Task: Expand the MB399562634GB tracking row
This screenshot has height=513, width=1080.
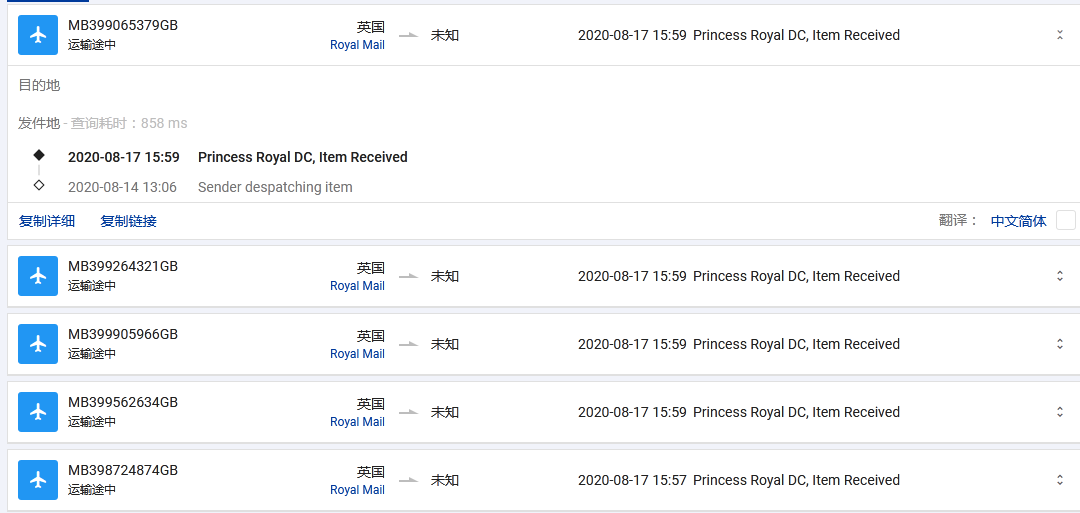Action: (x=1060, y=412)
